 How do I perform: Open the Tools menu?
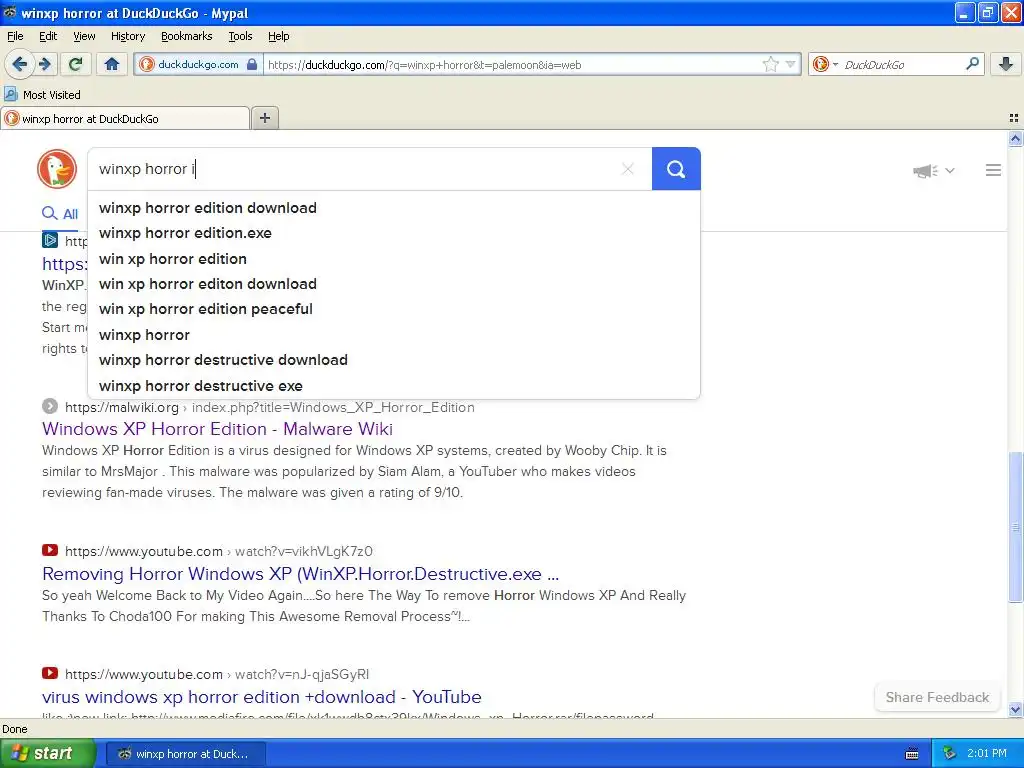(x=240, y=36)
